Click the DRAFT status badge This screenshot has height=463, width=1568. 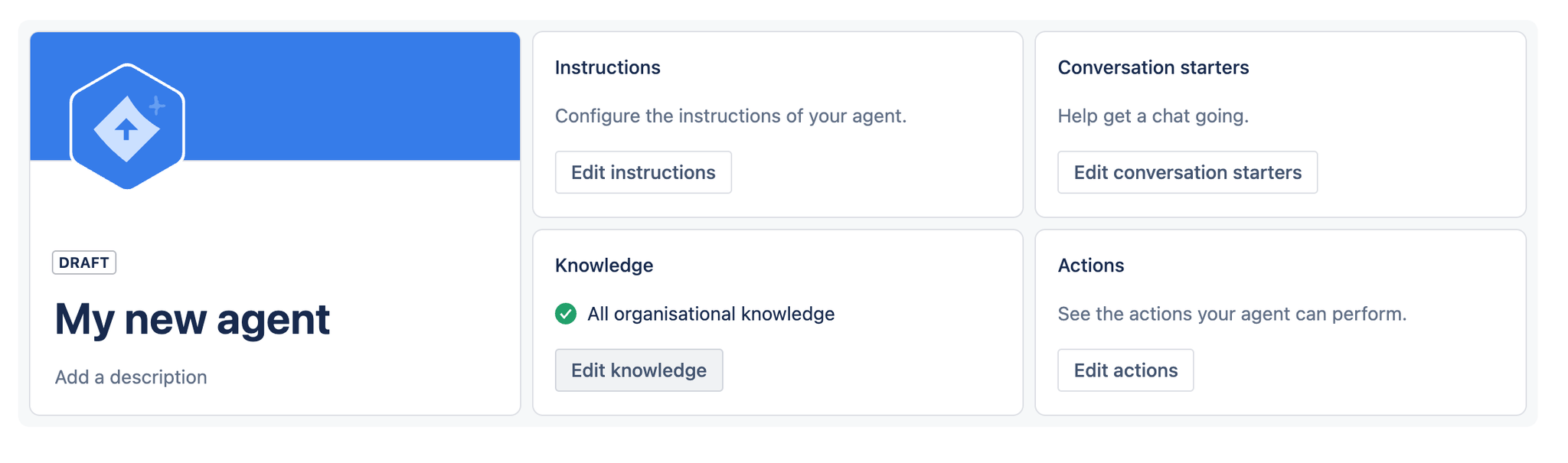click(84, 262)
